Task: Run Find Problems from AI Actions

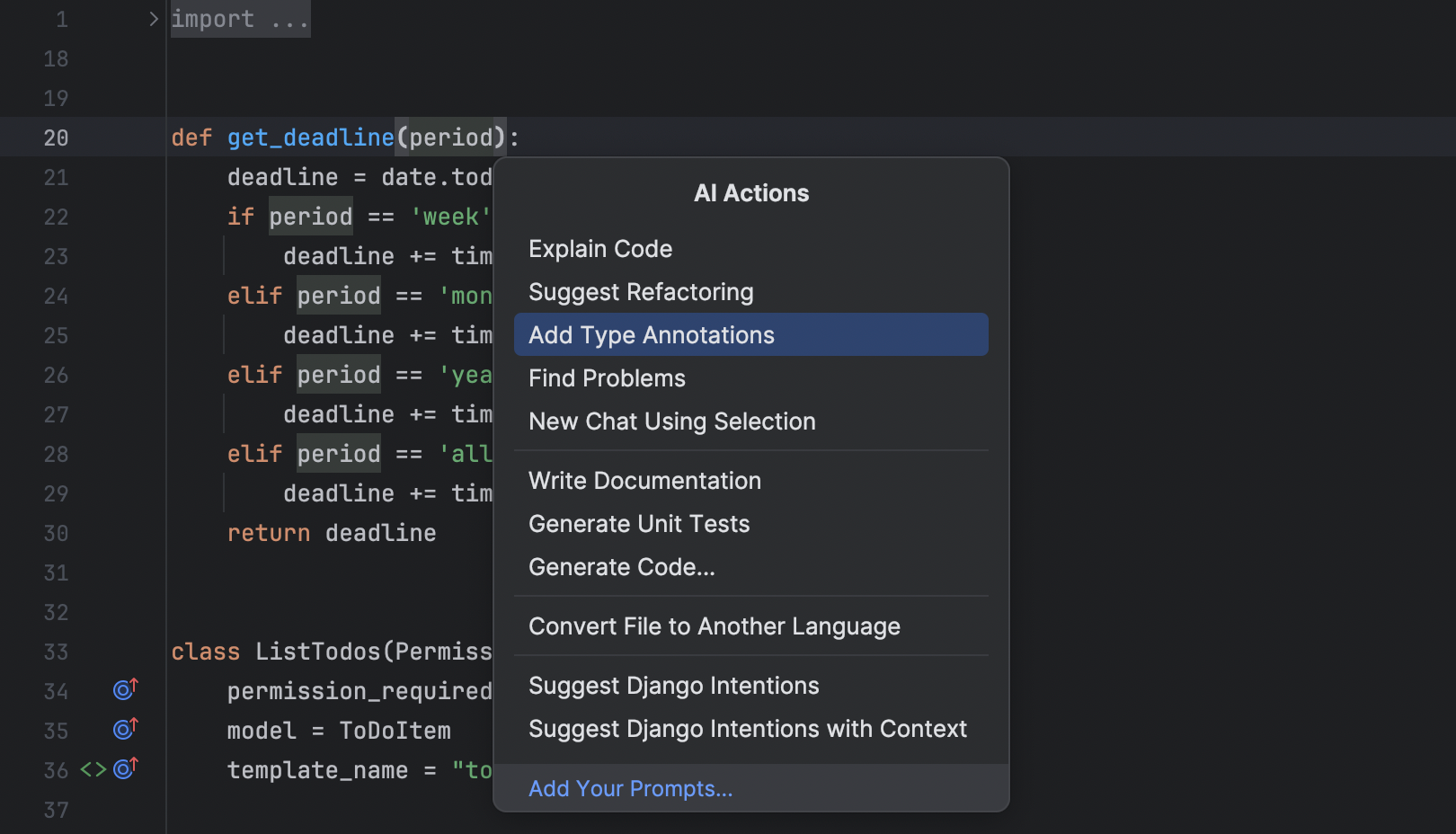Action: click(607, 378)
